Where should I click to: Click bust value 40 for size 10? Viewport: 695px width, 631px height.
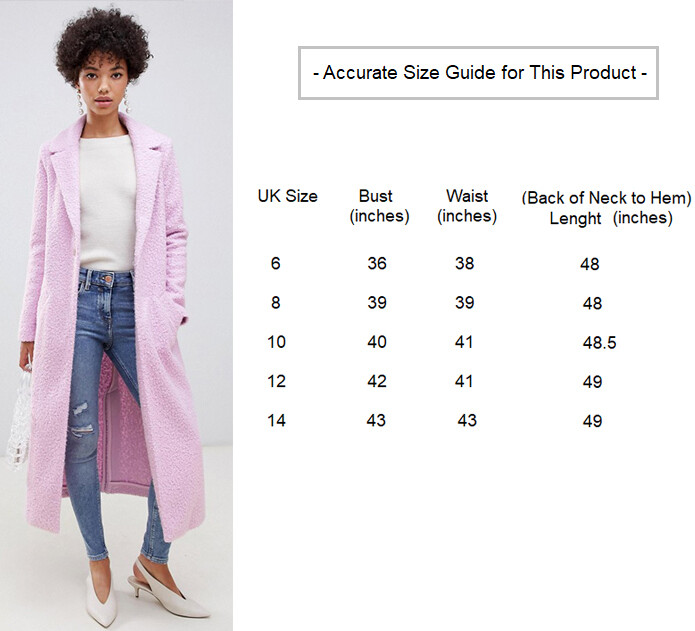click(x=376, y=342)
